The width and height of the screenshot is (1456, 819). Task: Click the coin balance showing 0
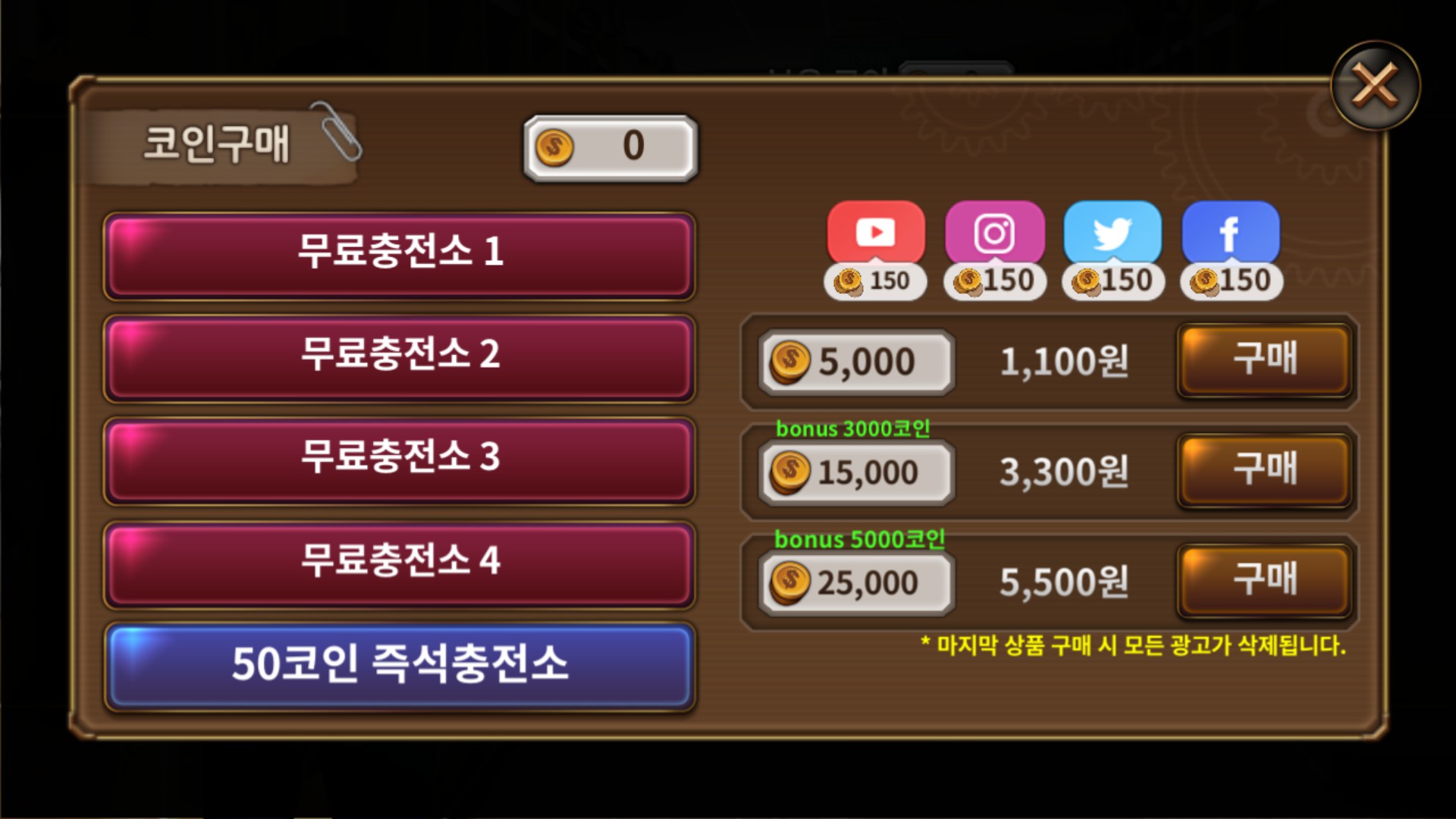tap(610, 148)
